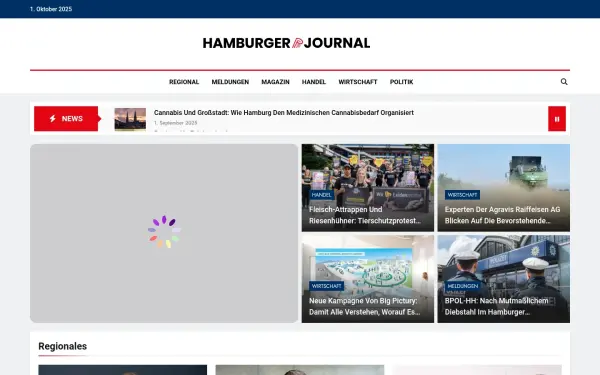Open the Regional menu item
Image resolution: width=600 pixels, height=375 pixels.
click(x=184, y=82)
